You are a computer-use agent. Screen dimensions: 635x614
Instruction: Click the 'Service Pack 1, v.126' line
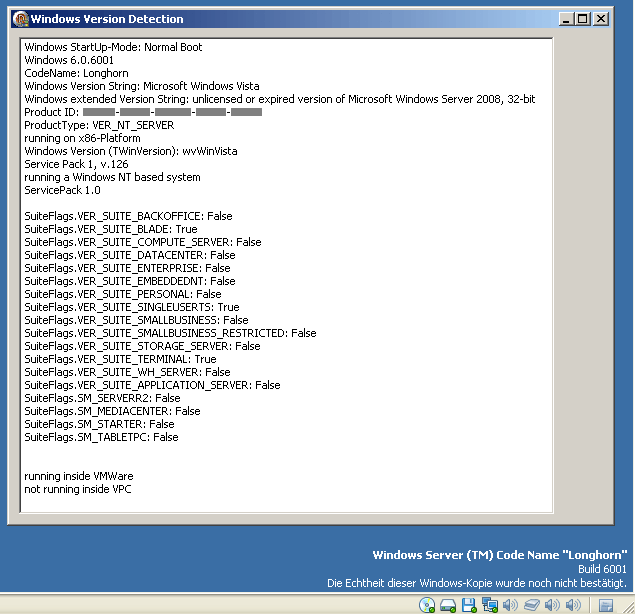click(76, 164)
